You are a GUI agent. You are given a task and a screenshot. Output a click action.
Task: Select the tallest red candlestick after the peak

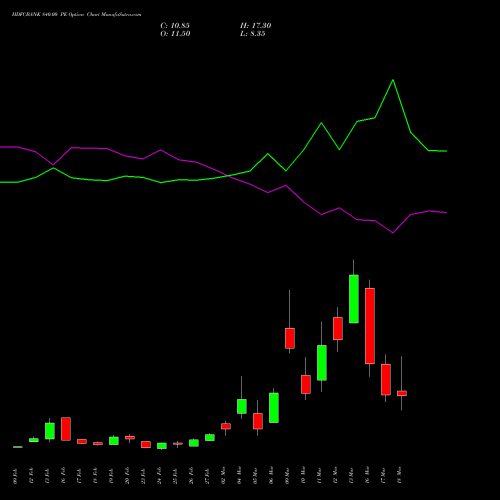(370, 326)
